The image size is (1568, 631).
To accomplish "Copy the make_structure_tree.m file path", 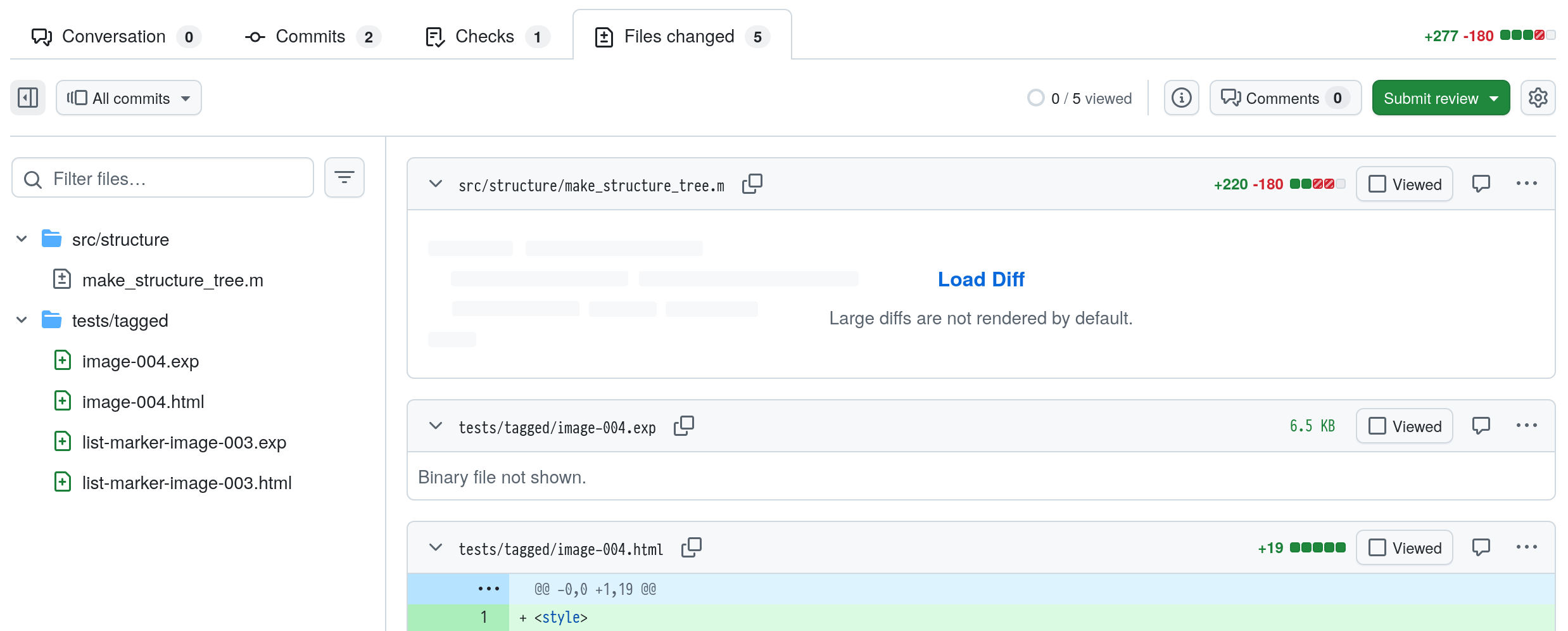I will pos(752,184).
